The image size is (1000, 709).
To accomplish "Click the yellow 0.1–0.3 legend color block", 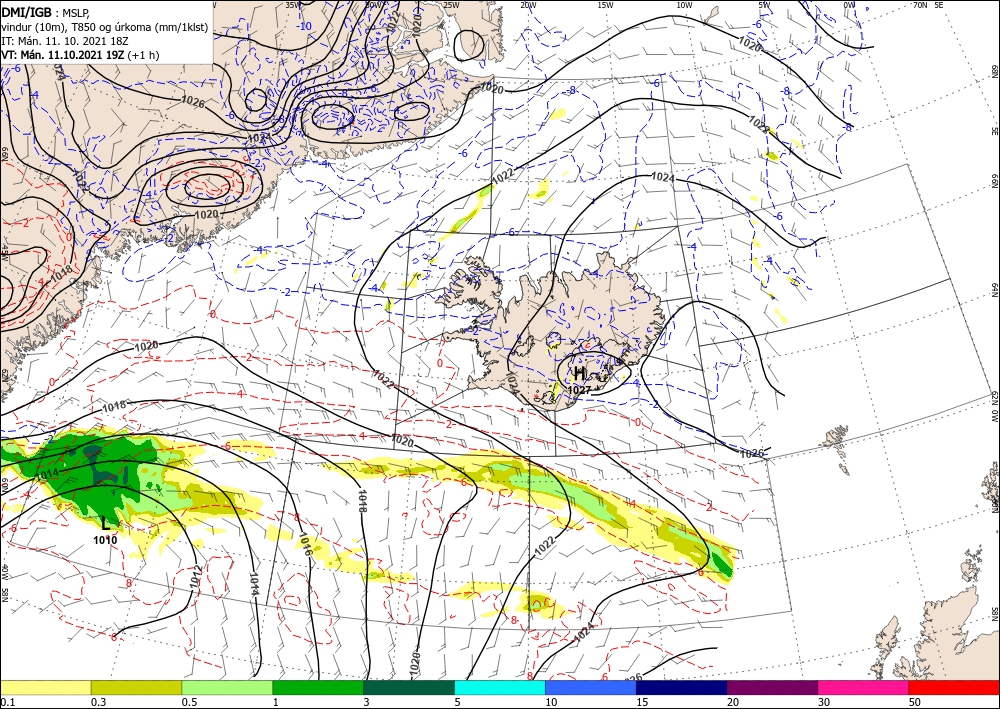I will tap(45, 687).
